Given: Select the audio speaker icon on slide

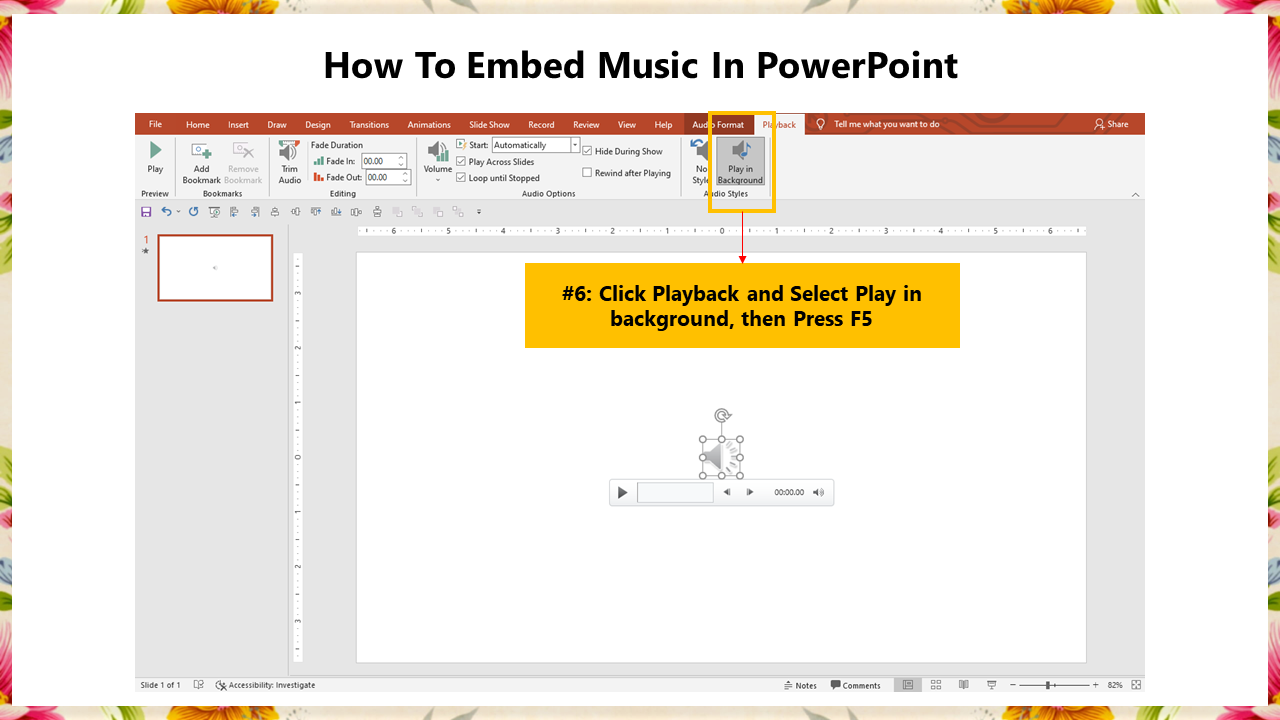Looking at the screenshot, I should [721, 458].
